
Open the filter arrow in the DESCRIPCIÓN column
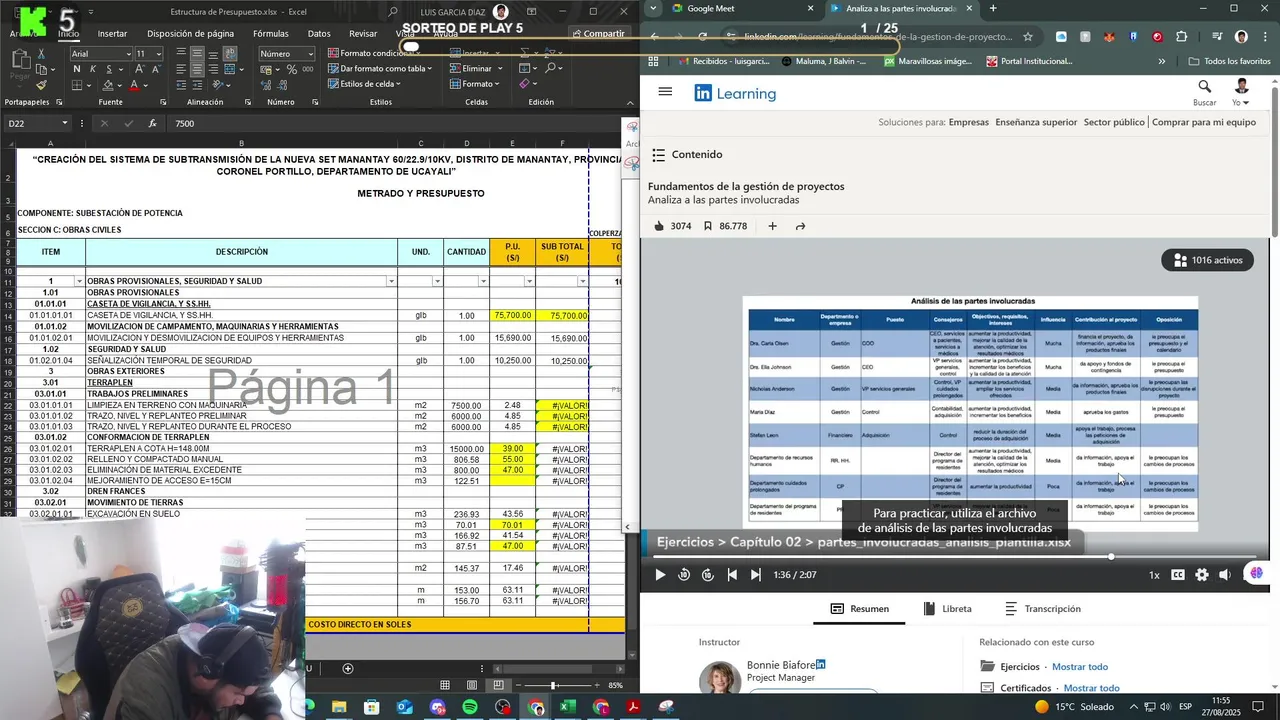(x=391, y=281)
